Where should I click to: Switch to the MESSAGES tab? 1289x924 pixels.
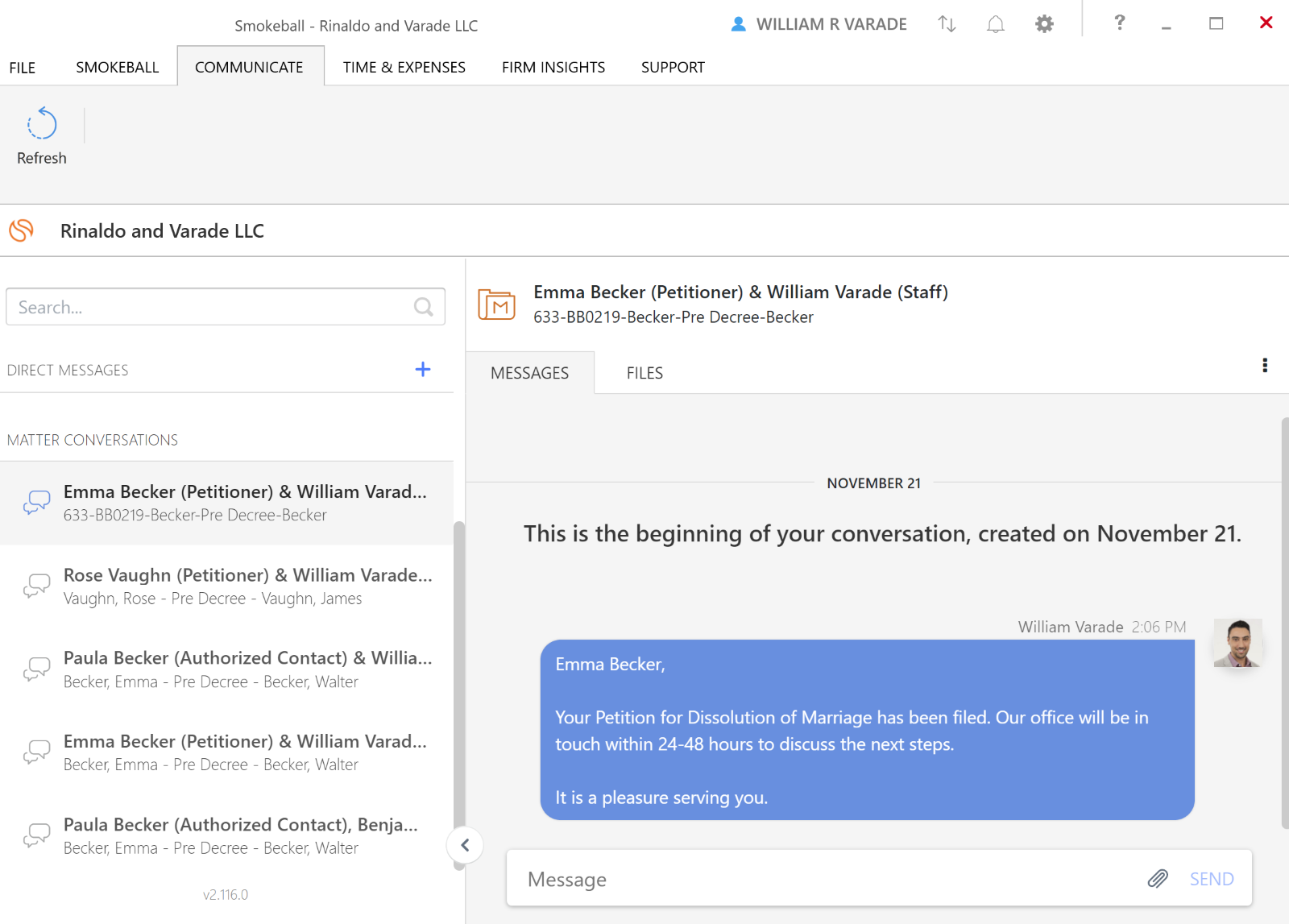(530, 373)
